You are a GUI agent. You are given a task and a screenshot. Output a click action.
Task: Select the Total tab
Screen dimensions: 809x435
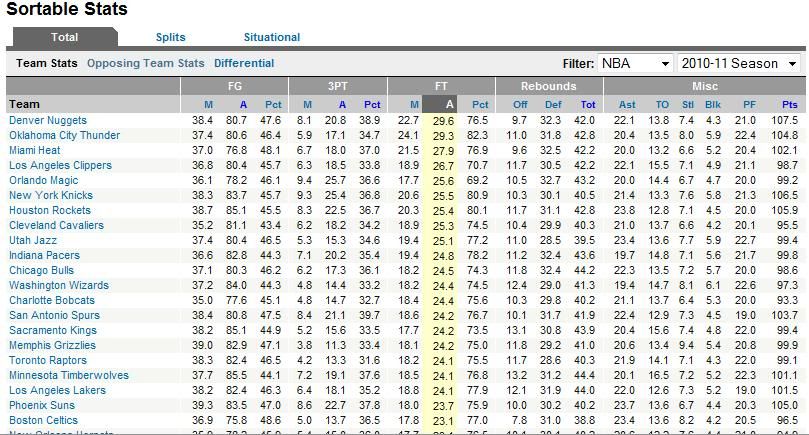pyautogui.click(x=64, y=37)
